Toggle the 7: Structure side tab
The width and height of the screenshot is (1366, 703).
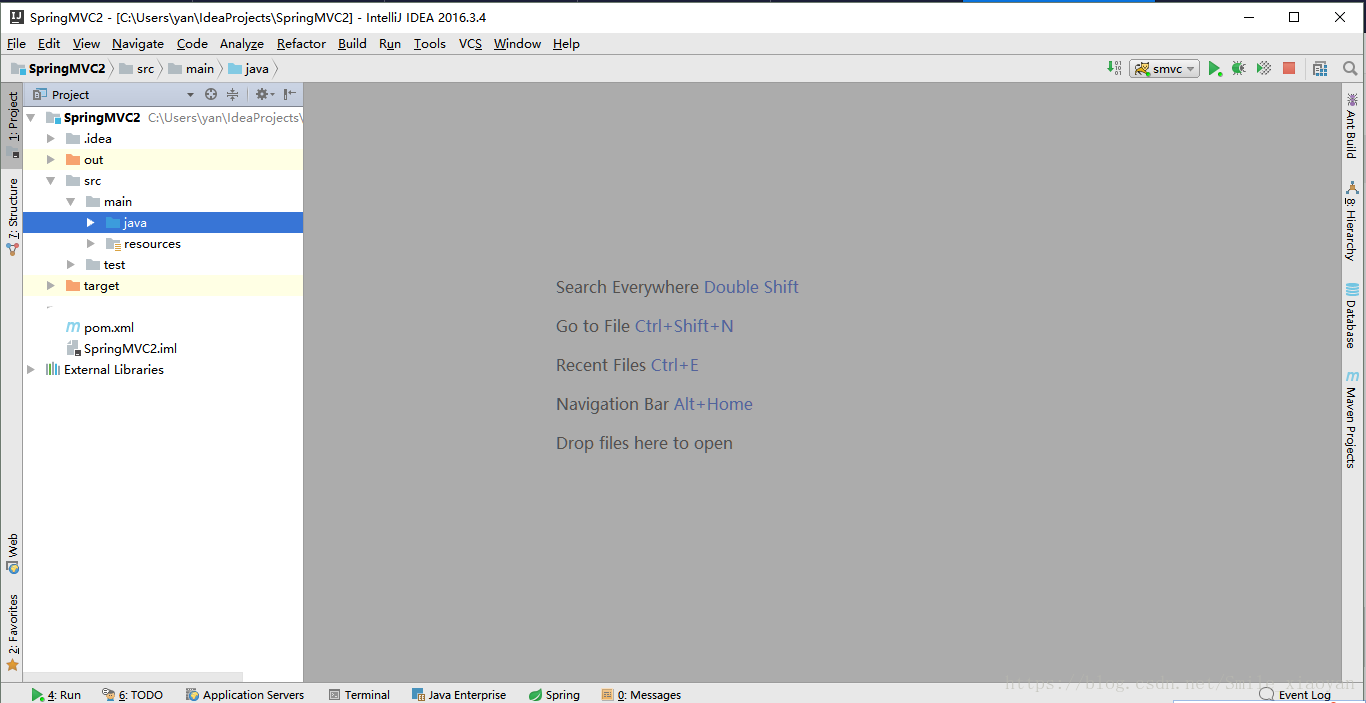tap(12, 216)
